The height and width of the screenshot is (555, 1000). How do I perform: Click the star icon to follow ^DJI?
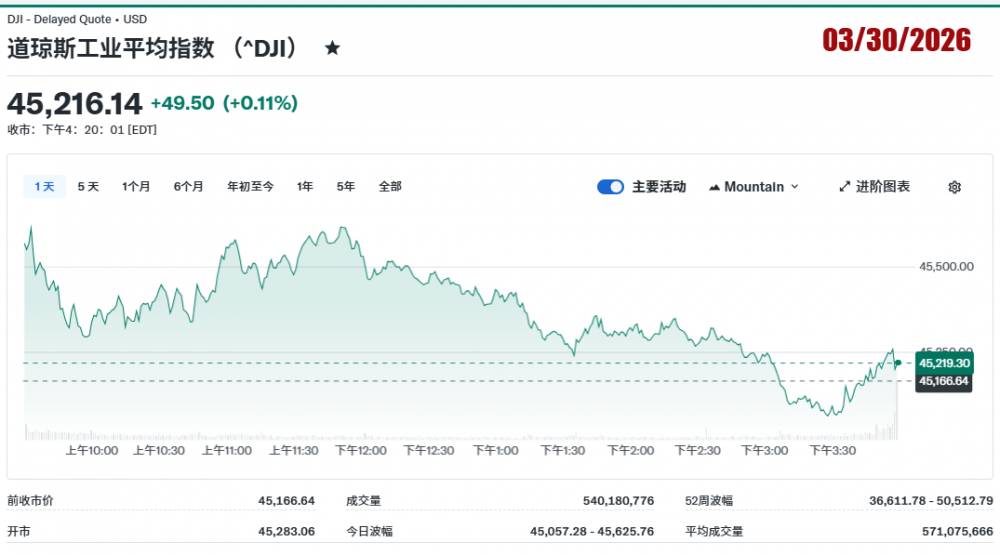pos(332,48)
